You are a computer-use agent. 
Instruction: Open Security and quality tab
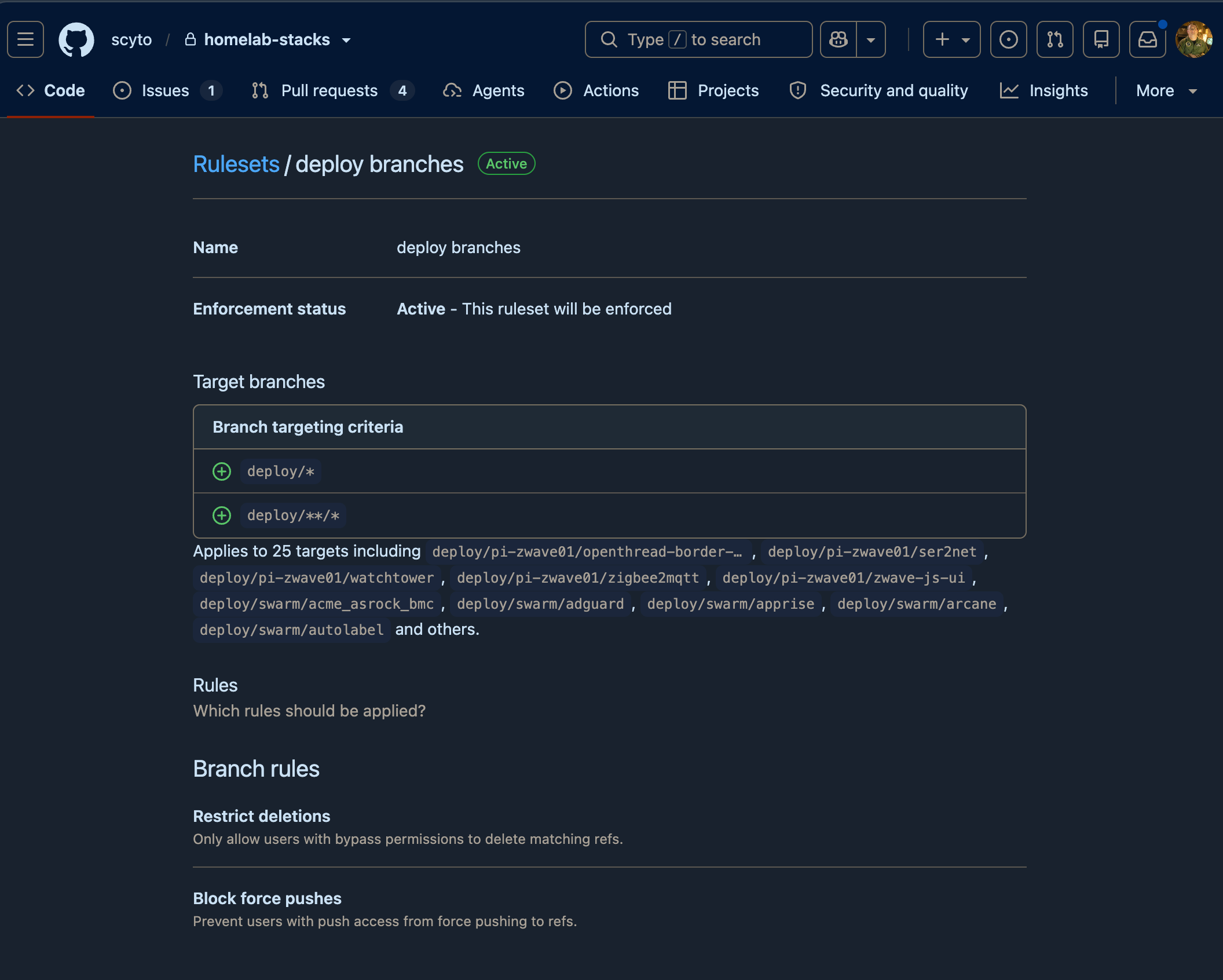click(x=878, y=90)
